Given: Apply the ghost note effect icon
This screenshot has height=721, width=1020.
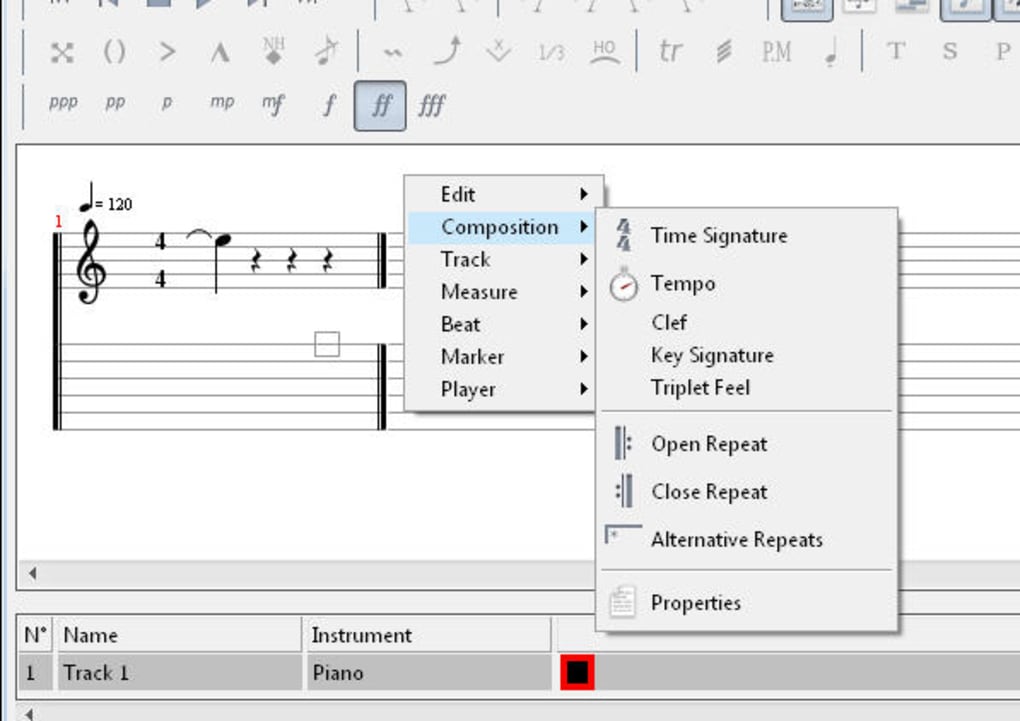Looking at the screenshot, I should pos(114,53).
